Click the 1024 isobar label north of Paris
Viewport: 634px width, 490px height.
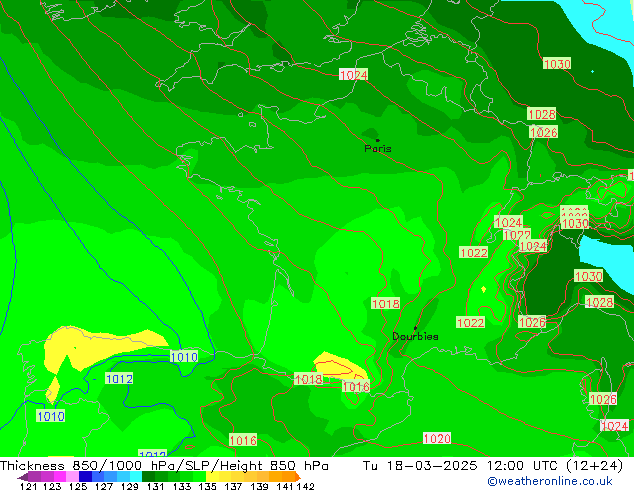353,75
